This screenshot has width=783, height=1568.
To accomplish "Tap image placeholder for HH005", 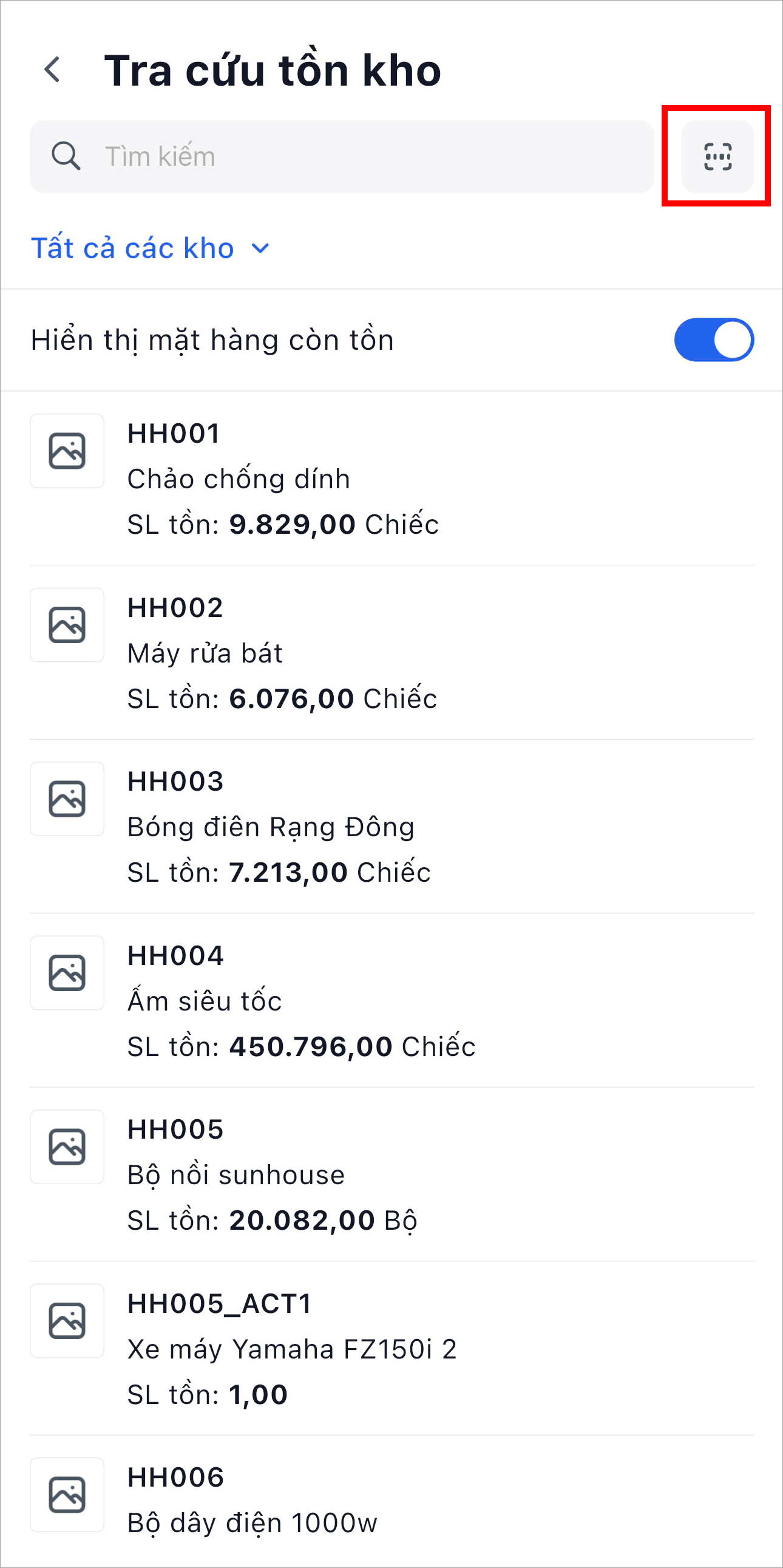I will (x=67, y=1147).
